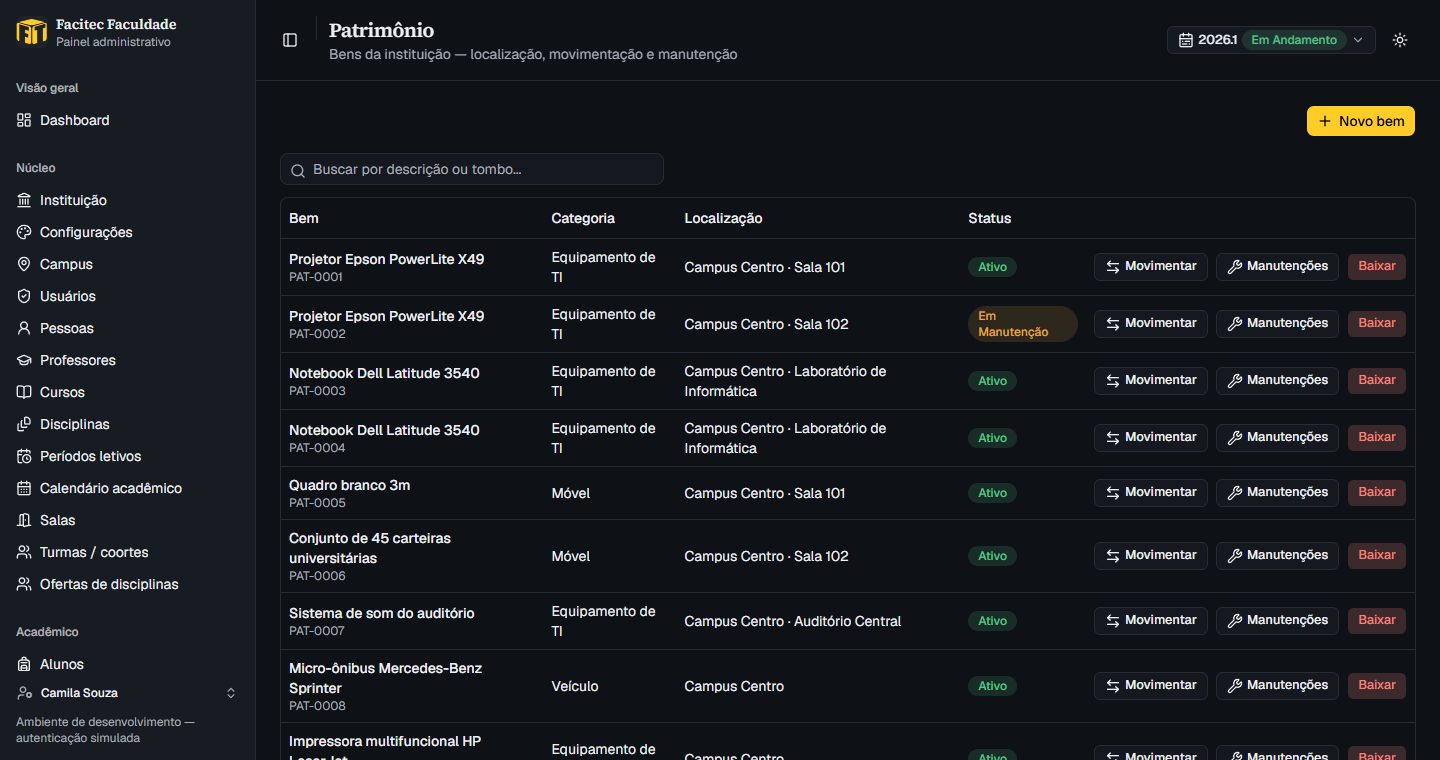This screenshot has width=1440, height=760.
Task: Click the Alunos backpack icon
Action: [x=24, y=664]
